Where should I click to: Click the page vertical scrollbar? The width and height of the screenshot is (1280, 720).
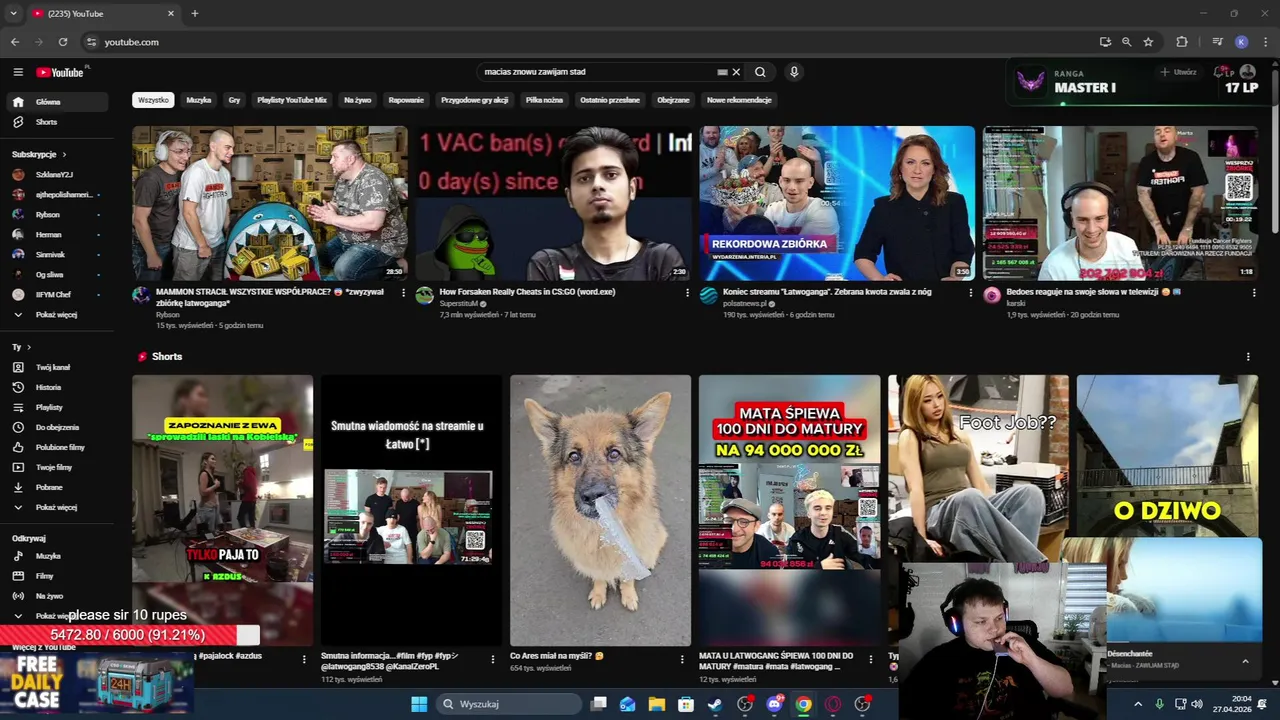1275,150
